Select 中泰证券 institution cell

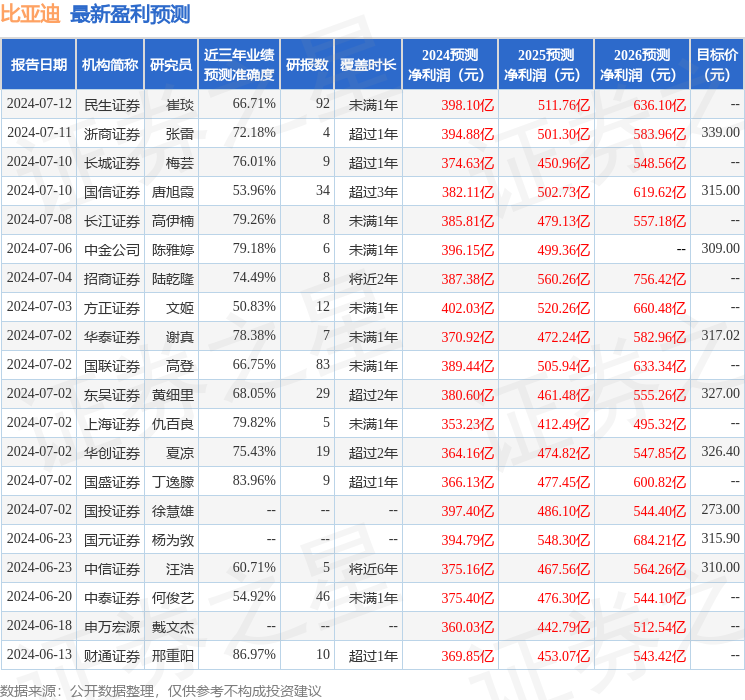pyautogui.click(x=112, y=598)
